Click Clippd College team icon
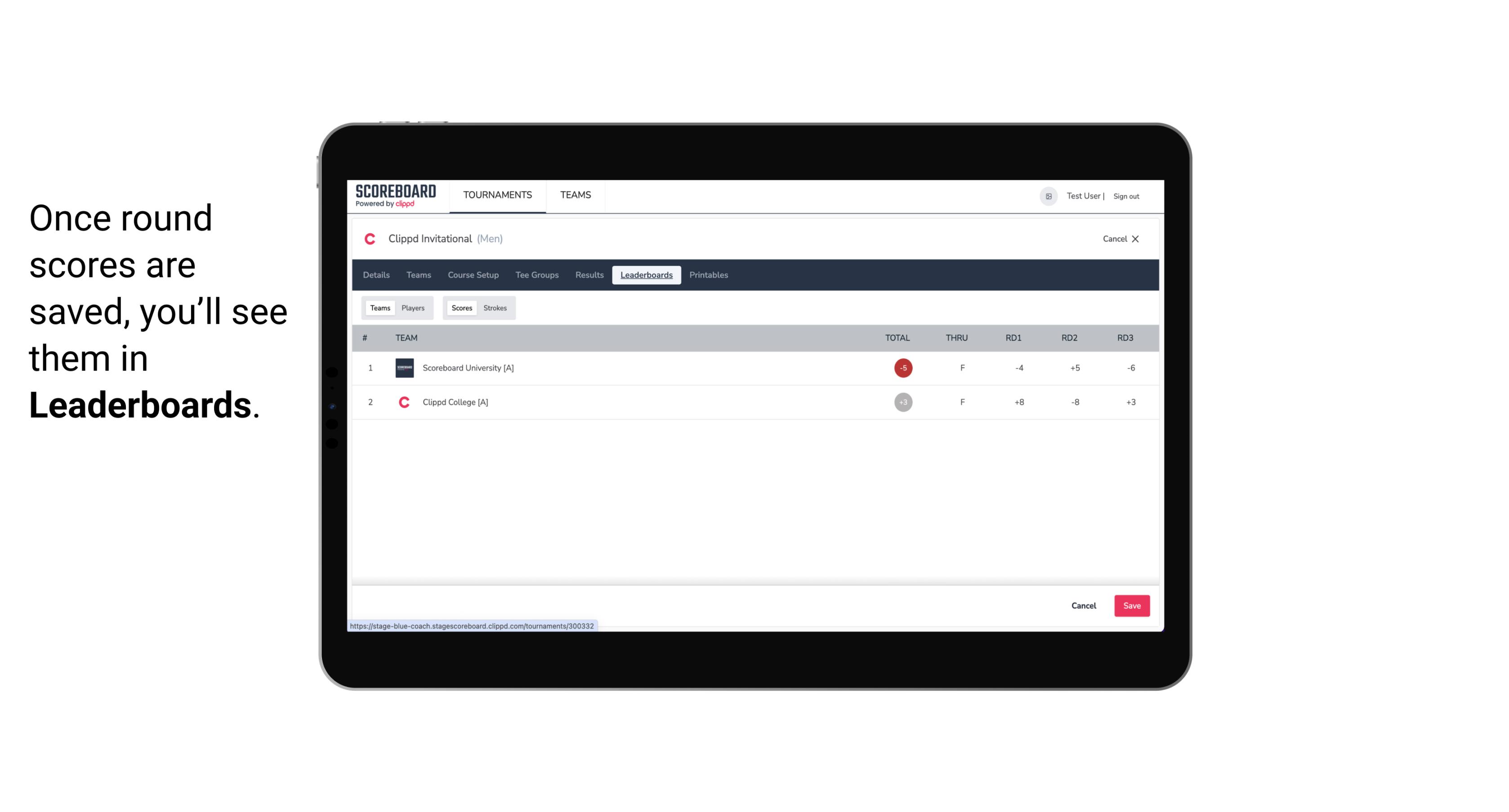1509x812 pixels. (403, 402)
